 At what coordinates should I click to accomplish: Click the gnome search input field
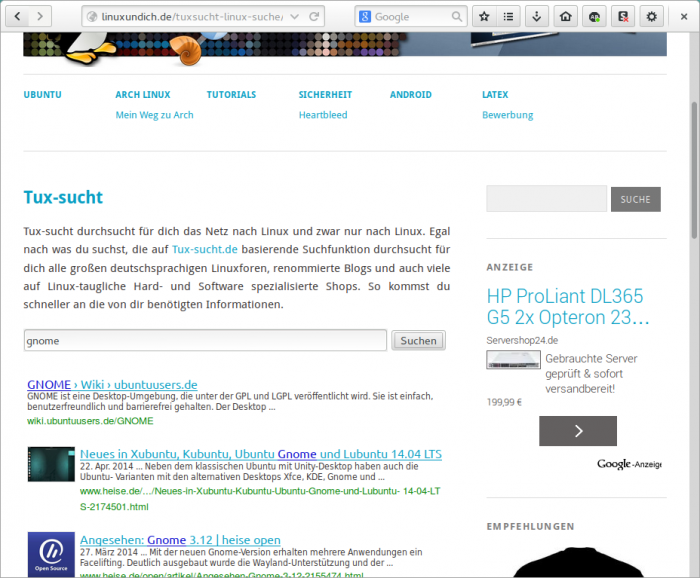tap(204, 340)
